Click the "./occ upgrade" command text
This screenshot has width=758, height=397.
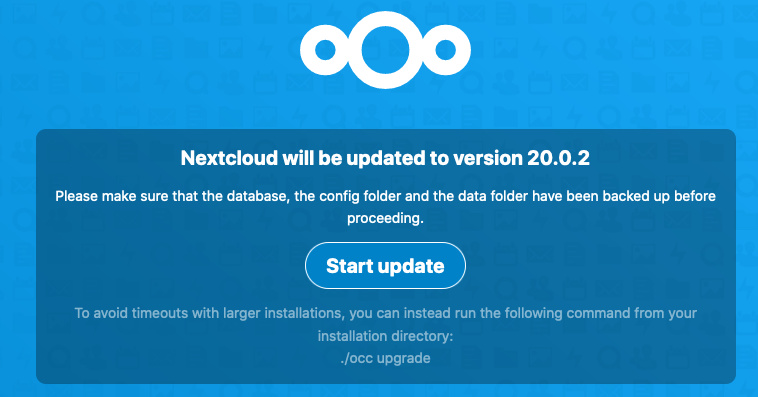(385, 358)
